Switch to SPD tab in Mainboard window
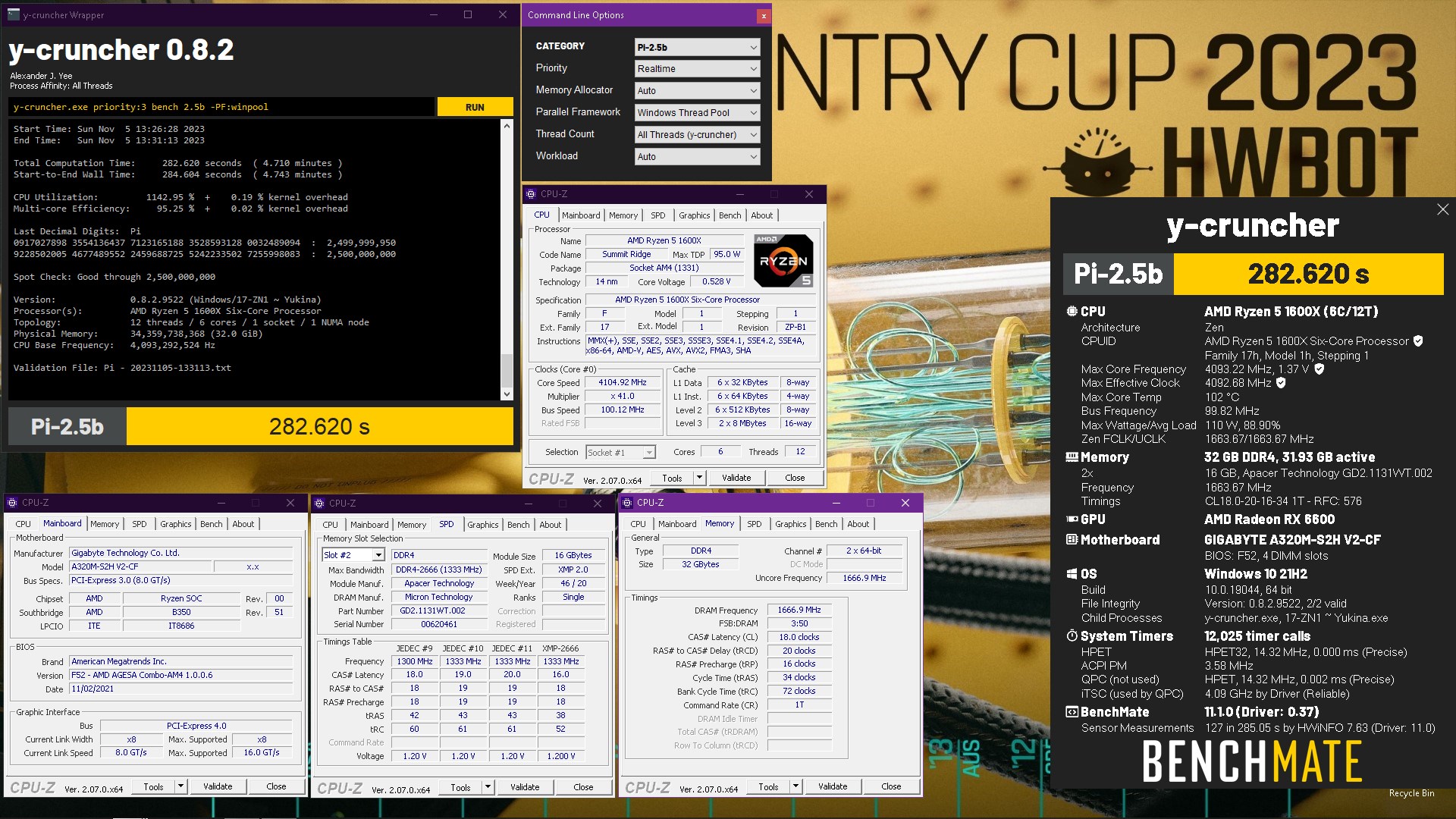The image size is (1456, 819). tap(140, 524)
